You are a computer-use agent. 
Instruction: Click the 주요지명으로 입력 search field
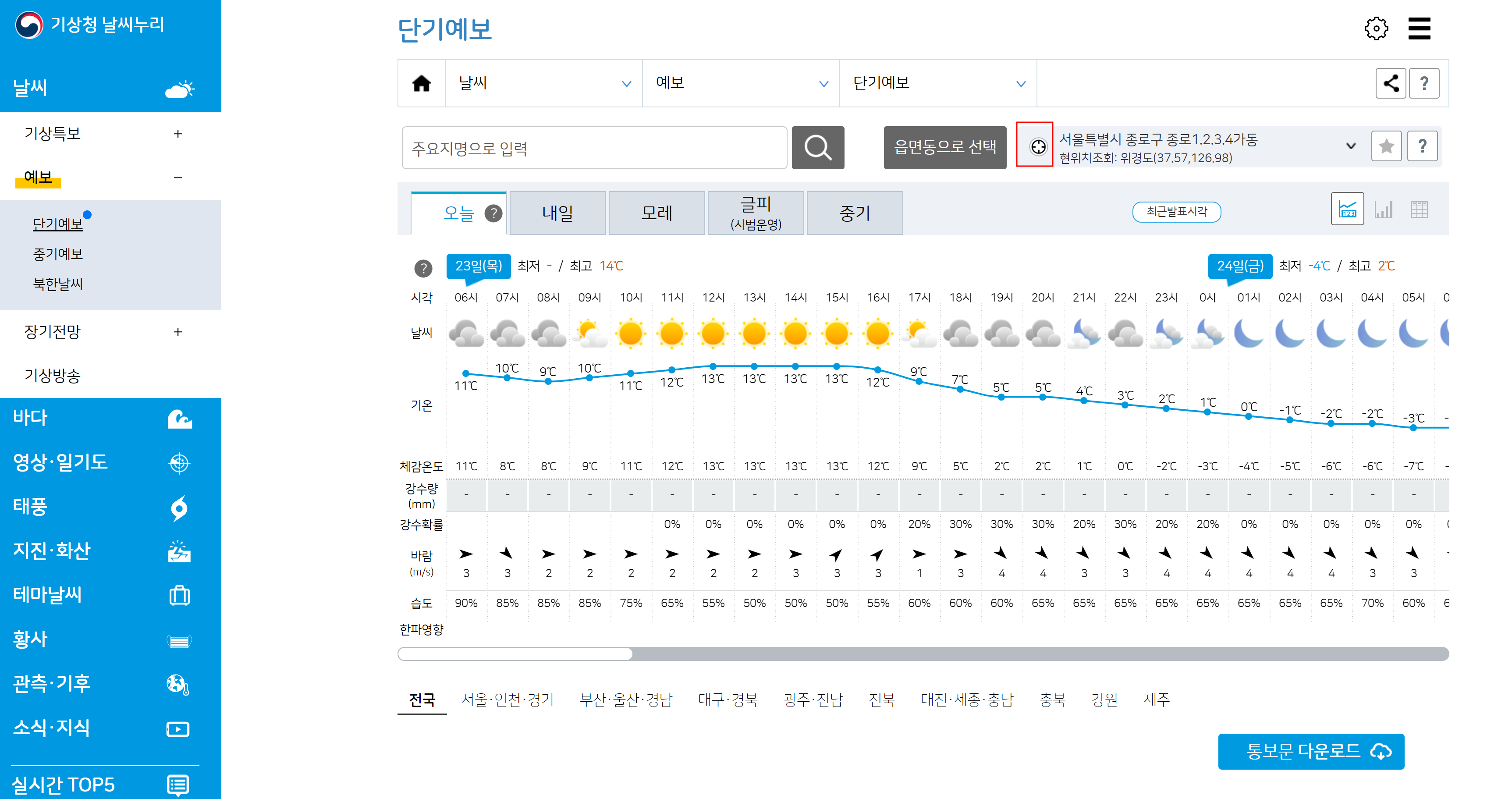click(x=593, y=148)
